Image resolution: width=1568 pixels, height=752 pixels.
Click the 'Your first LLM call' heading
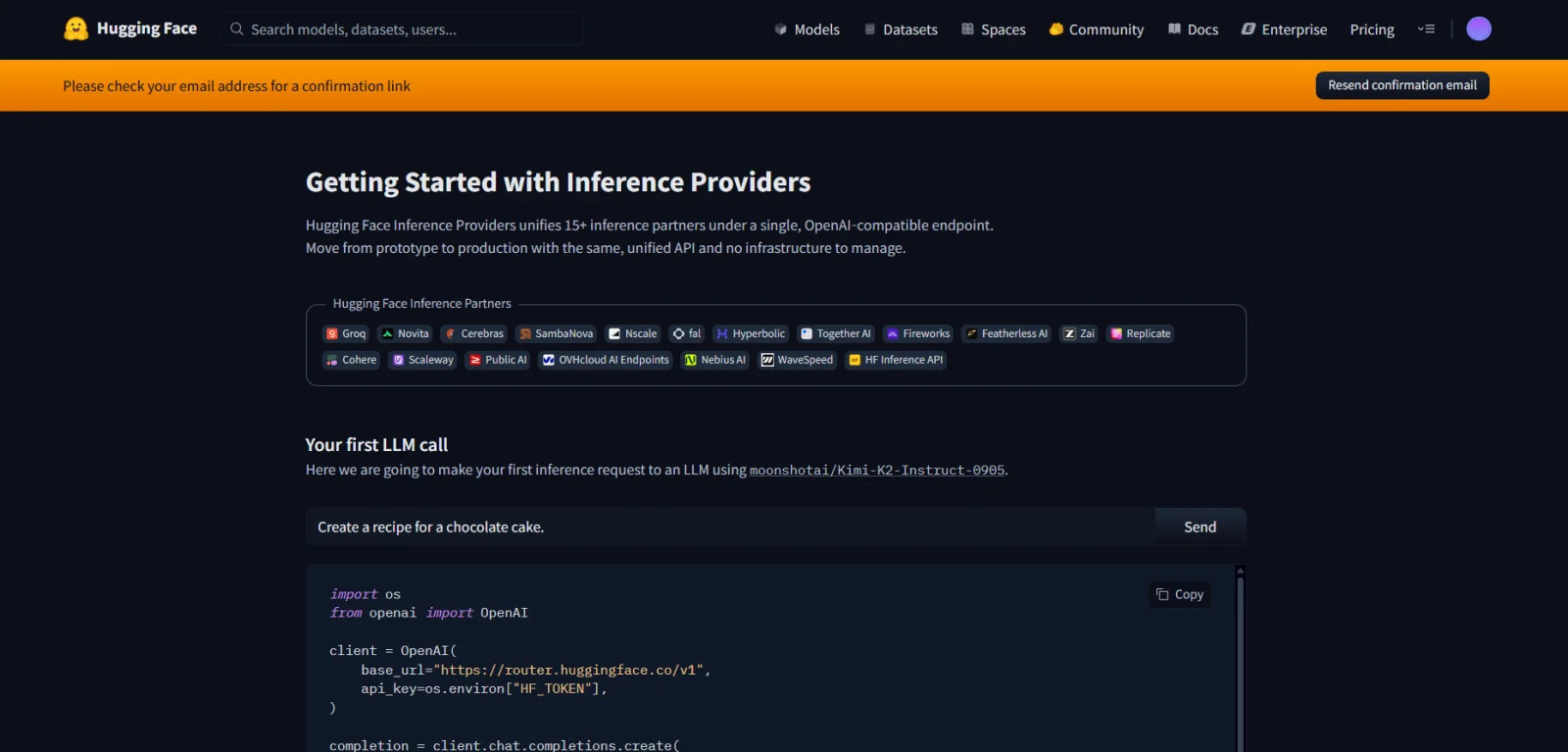pos(376,445)
